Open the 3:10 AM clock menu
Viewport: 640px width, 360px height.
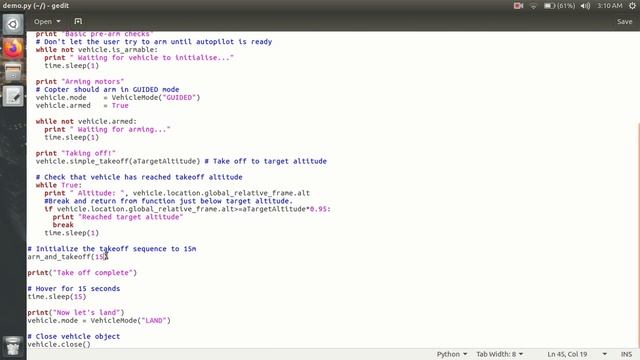point(609,6)
